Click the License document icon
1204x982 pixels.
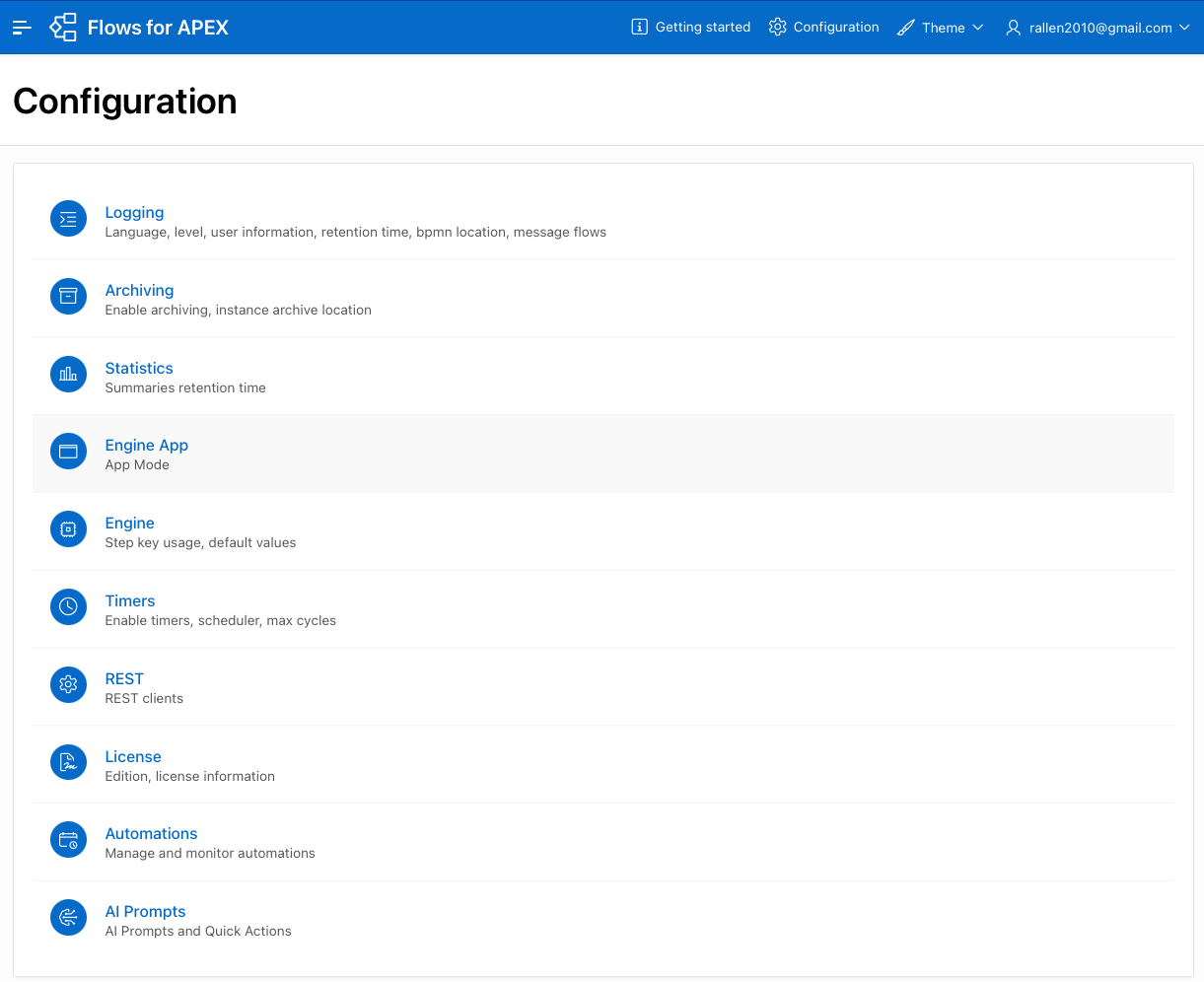(x=68, y=763)
